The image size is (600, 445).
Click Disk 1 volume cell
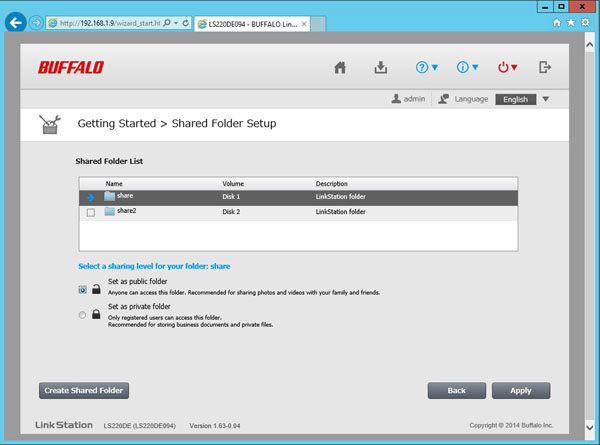coord(231,197)
